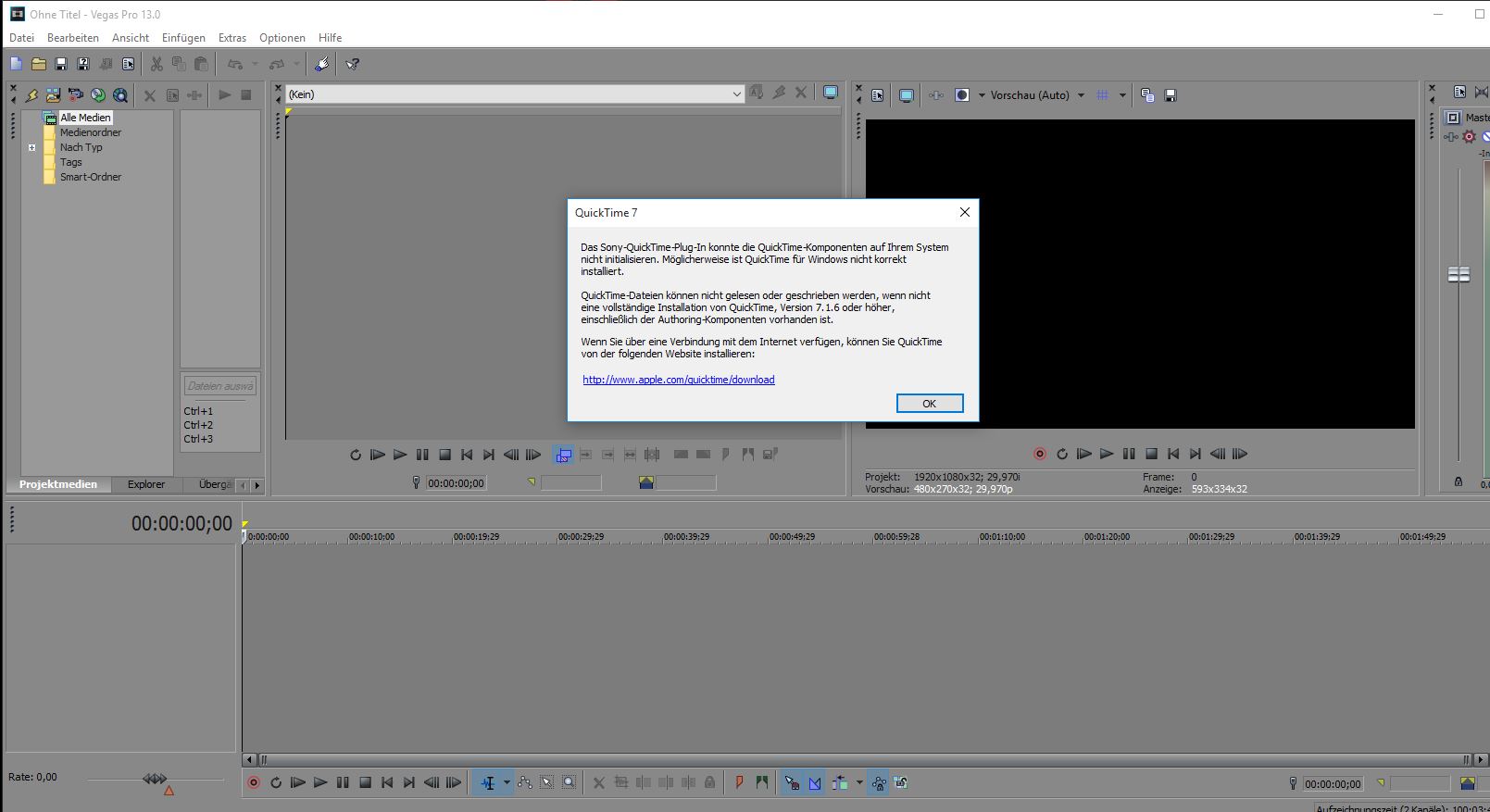The image size is (1490, 812).
Task: Open video preview project properties icon
Action: [x=878, y=95]
